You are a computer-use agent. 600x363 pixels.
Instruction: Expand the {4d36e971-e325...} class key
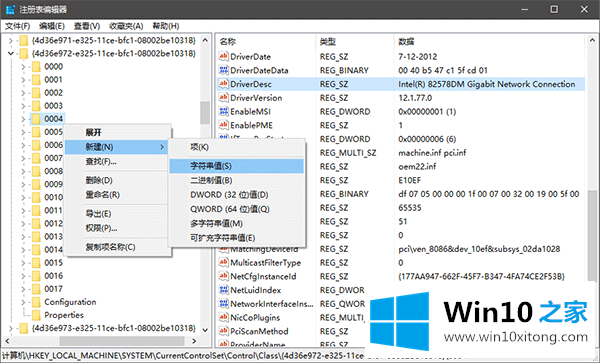[11, 41]
